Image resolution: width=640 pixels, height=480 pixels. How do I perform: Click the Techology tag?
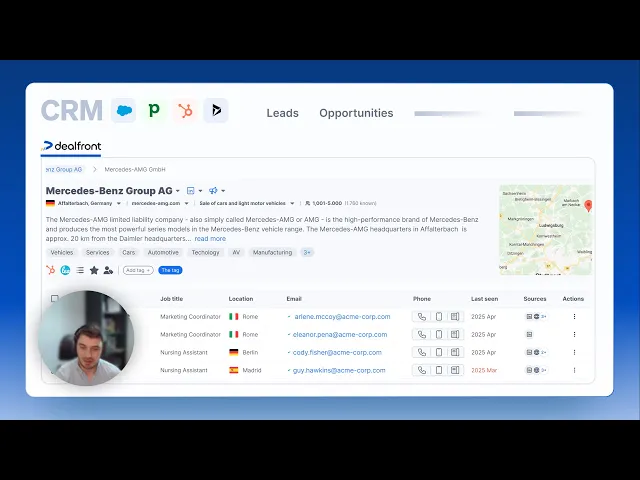(x=205, y=253)
